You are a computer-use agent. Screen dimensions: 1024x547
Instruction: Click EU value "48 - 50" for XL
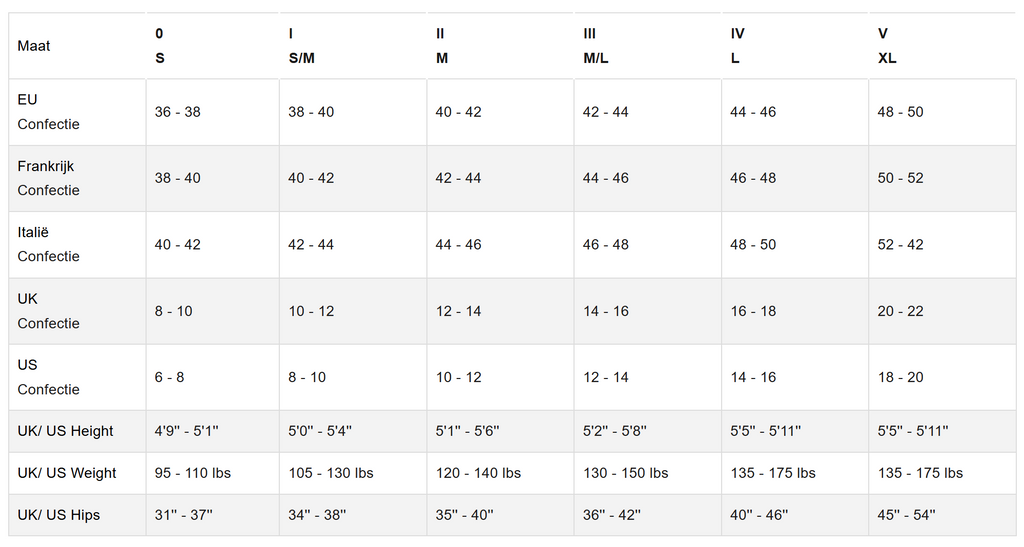pos(900,112)
